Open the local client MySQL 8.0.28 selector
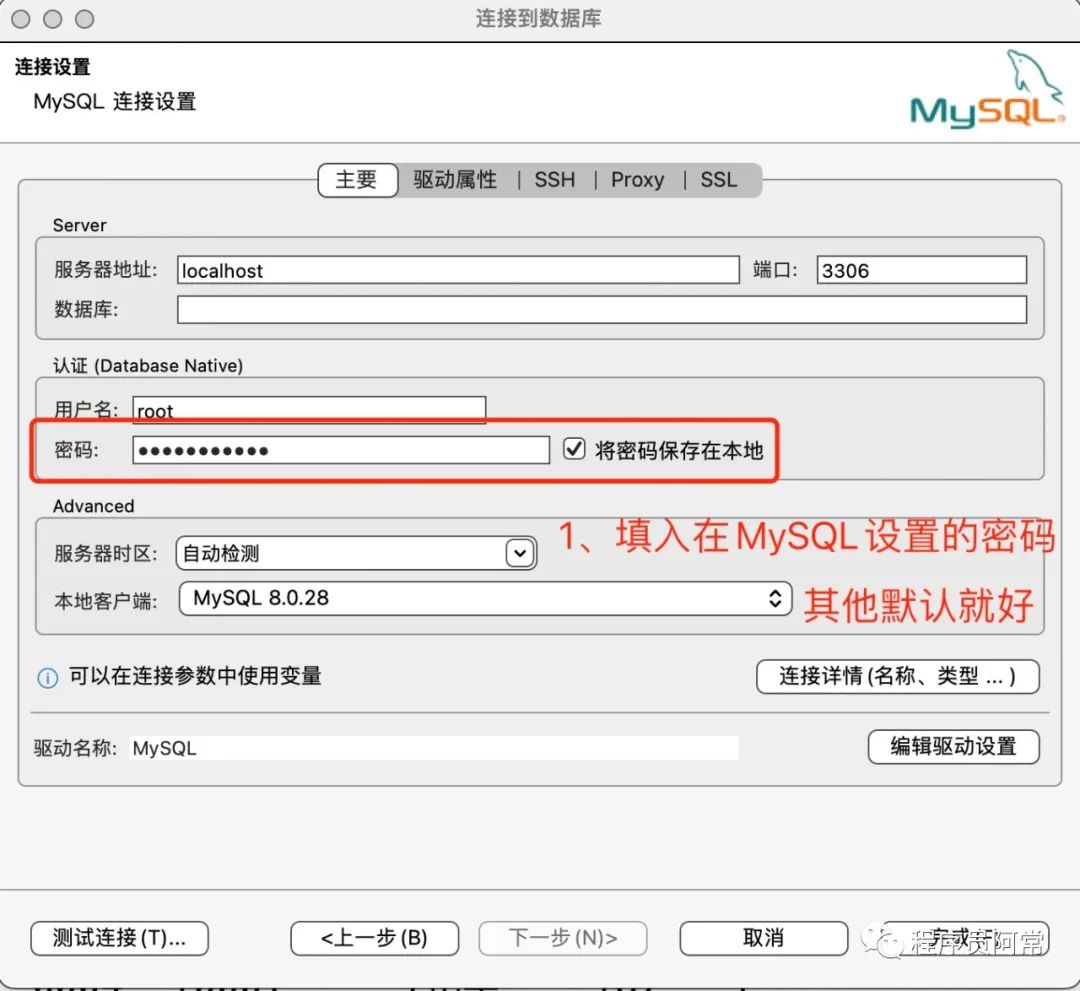Viewport: 1080px width, 991px height. (485, 598)
